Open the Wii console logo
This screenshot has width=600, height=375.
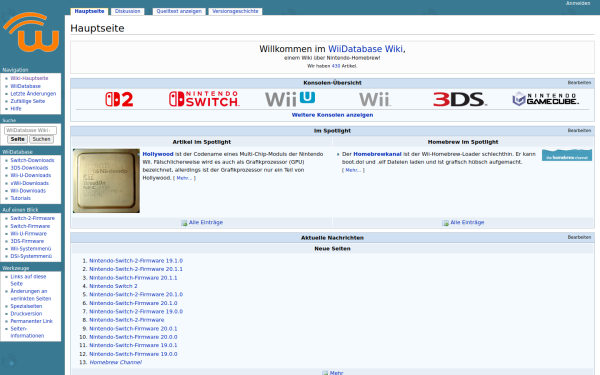click(375, 99)
